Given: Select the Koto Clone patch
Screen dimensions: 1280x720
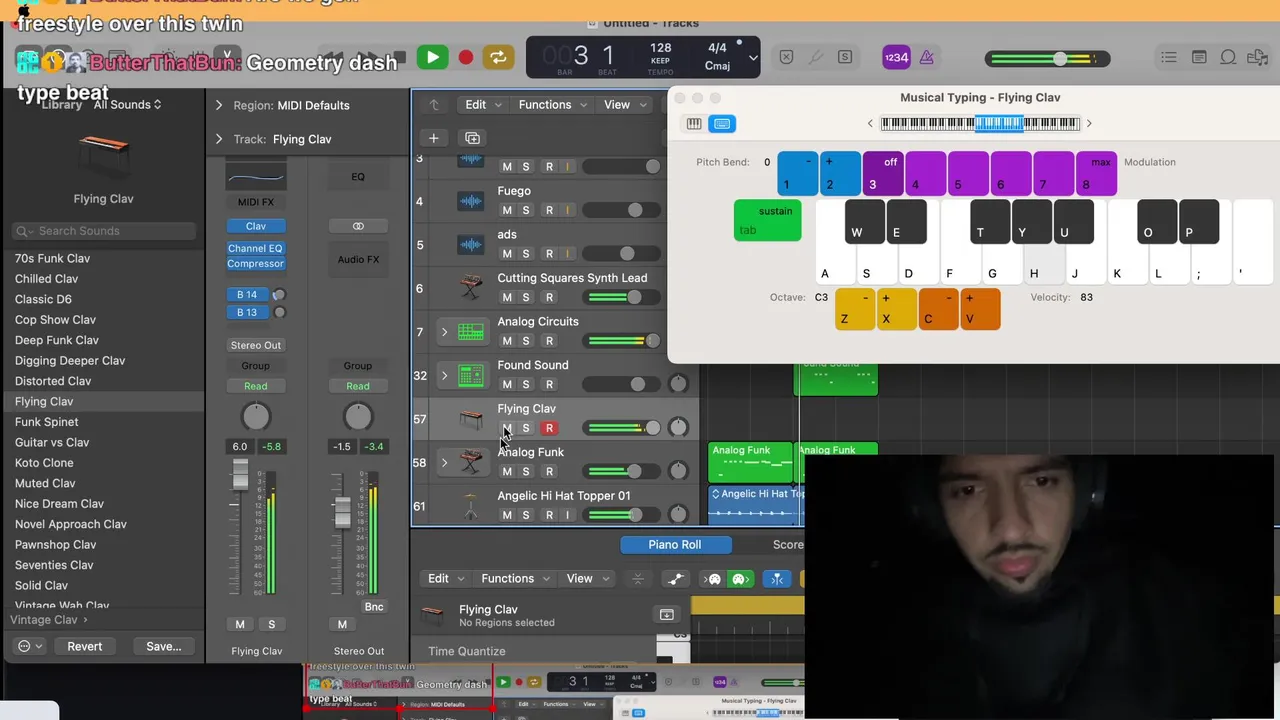Looking at the screenshot, I should [x=44, y=463].
